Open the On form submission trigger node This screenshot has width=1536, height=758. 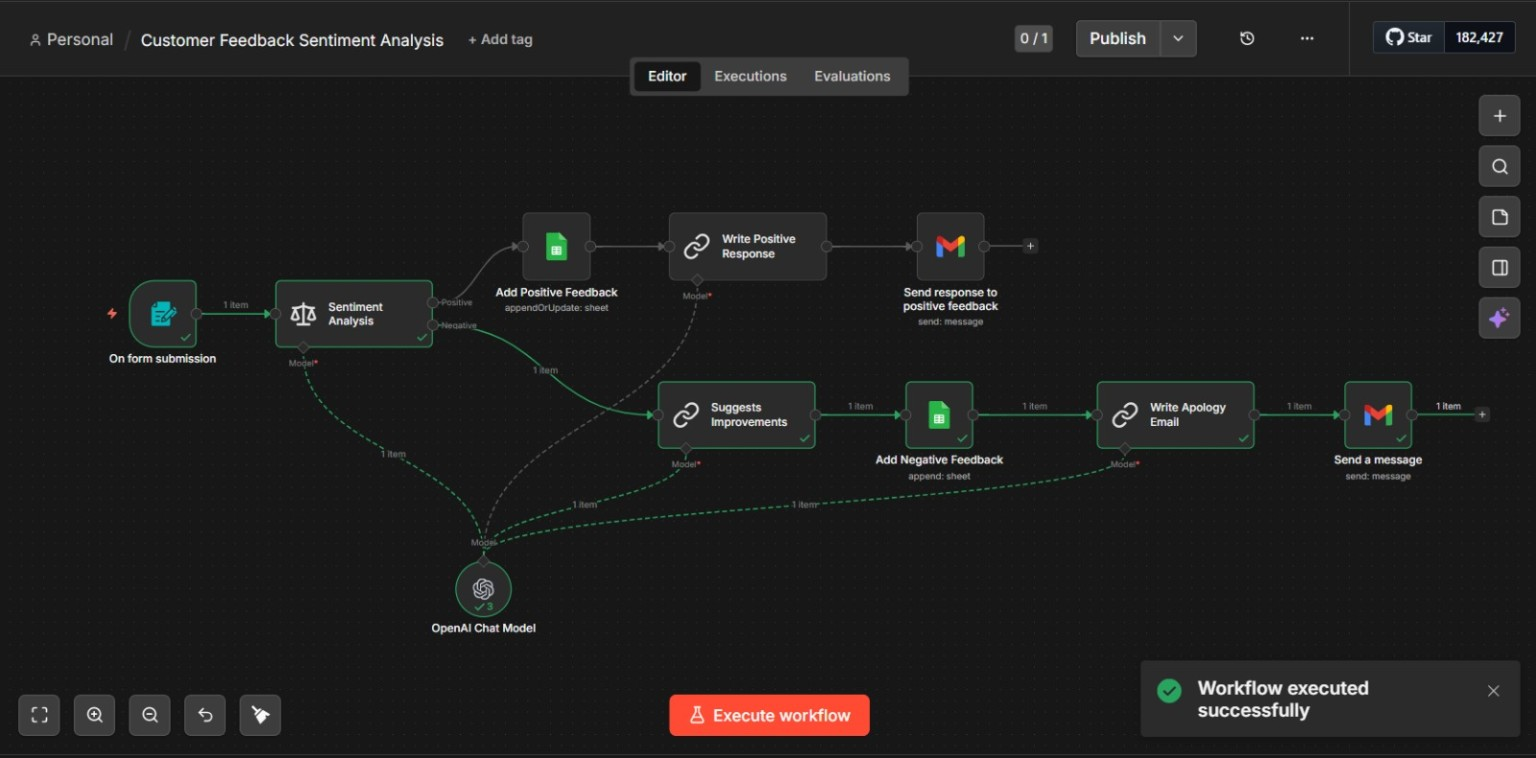[162, 314]
